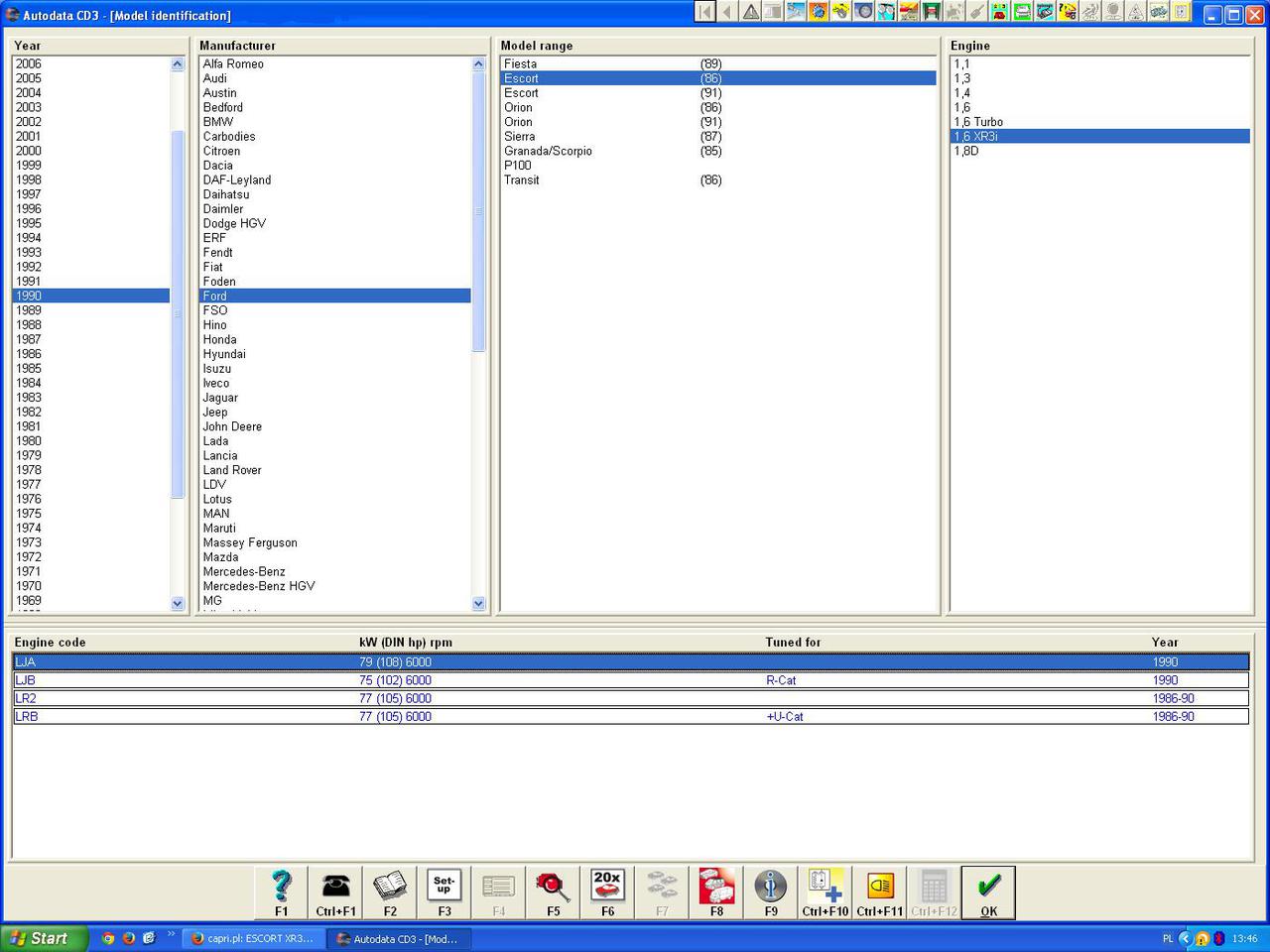Confirm selection with the OK checkmark button

click(988, 892)
